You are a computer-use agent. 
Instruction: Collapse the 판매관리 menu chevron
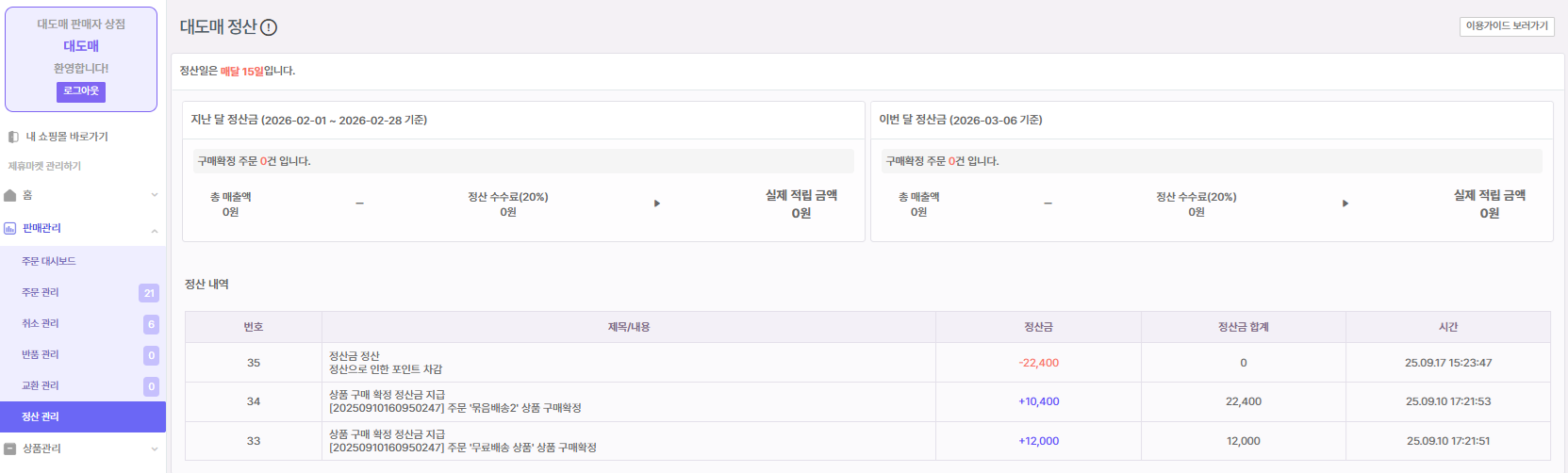pos(155,229)
